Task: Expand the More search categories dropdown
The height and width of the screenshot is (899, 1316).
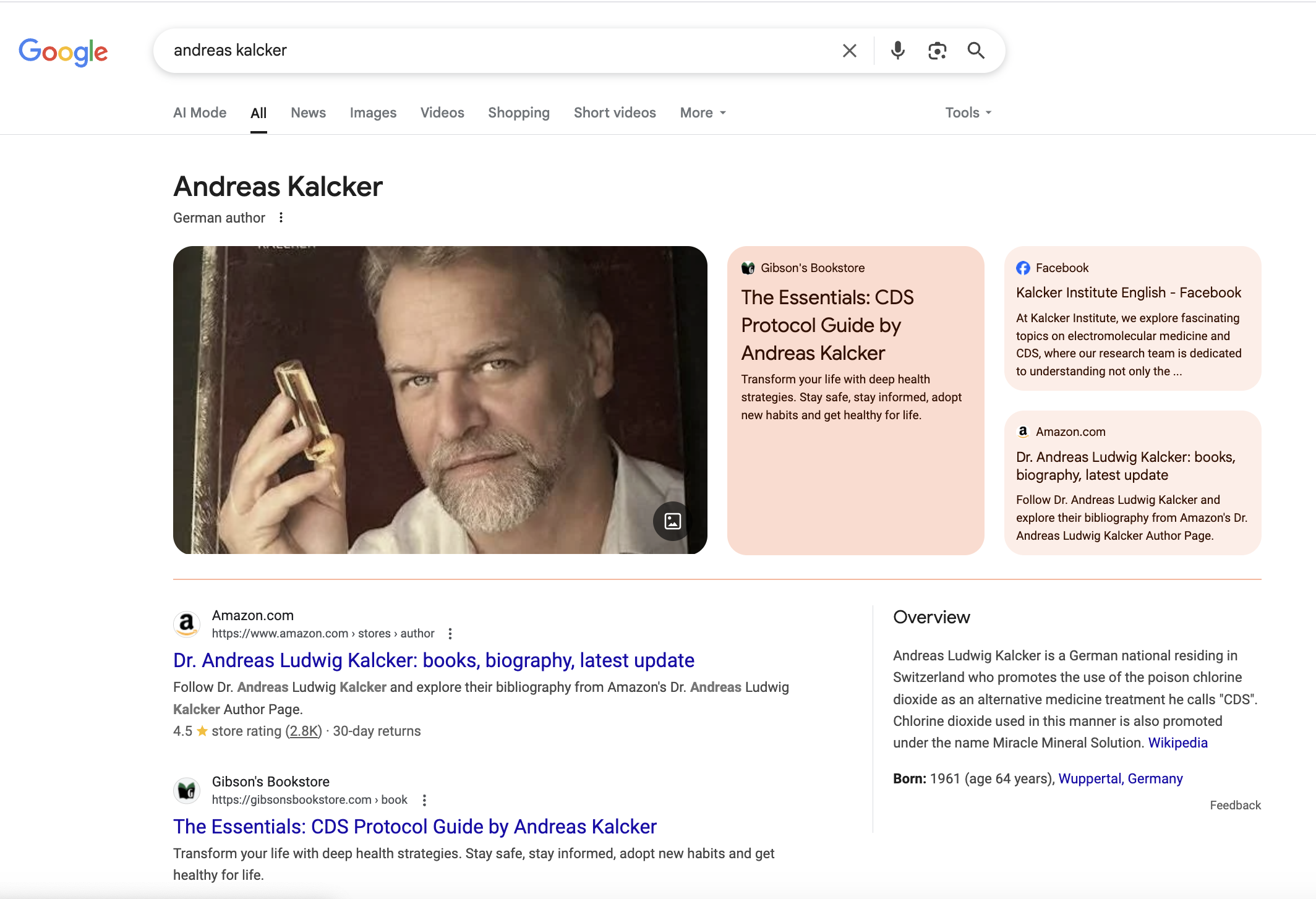Action: (x=703, y=113)
